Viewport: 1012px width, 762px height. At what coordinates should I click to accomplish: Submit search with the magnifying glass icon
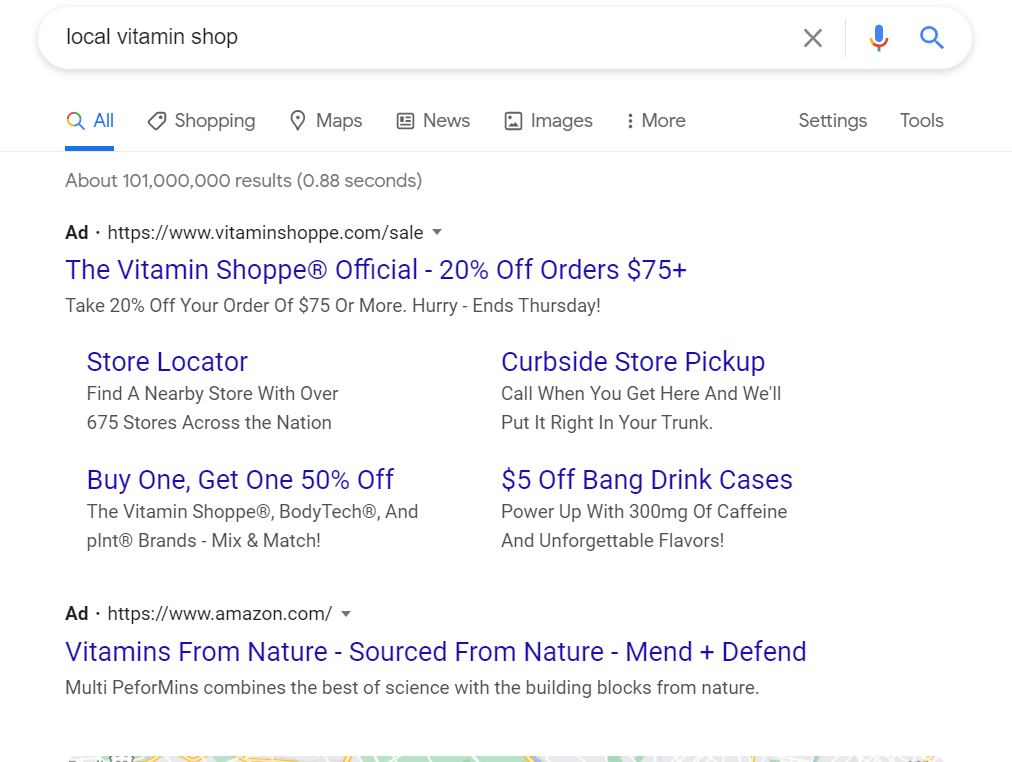coord(931,38)
